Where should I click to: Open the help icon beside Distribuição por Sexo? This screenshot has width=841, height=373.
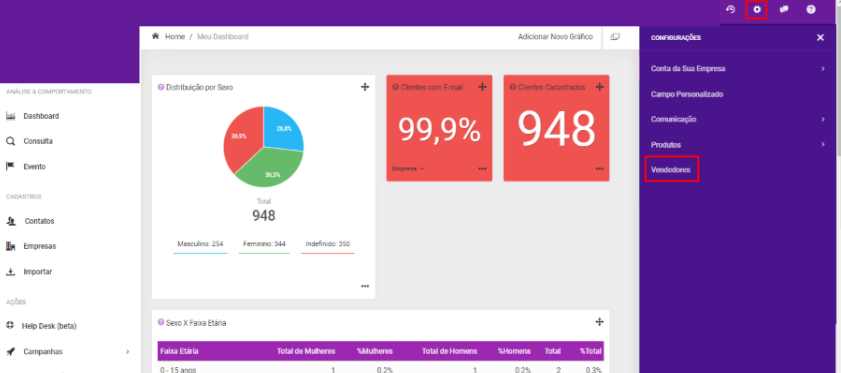pos(161,87)
